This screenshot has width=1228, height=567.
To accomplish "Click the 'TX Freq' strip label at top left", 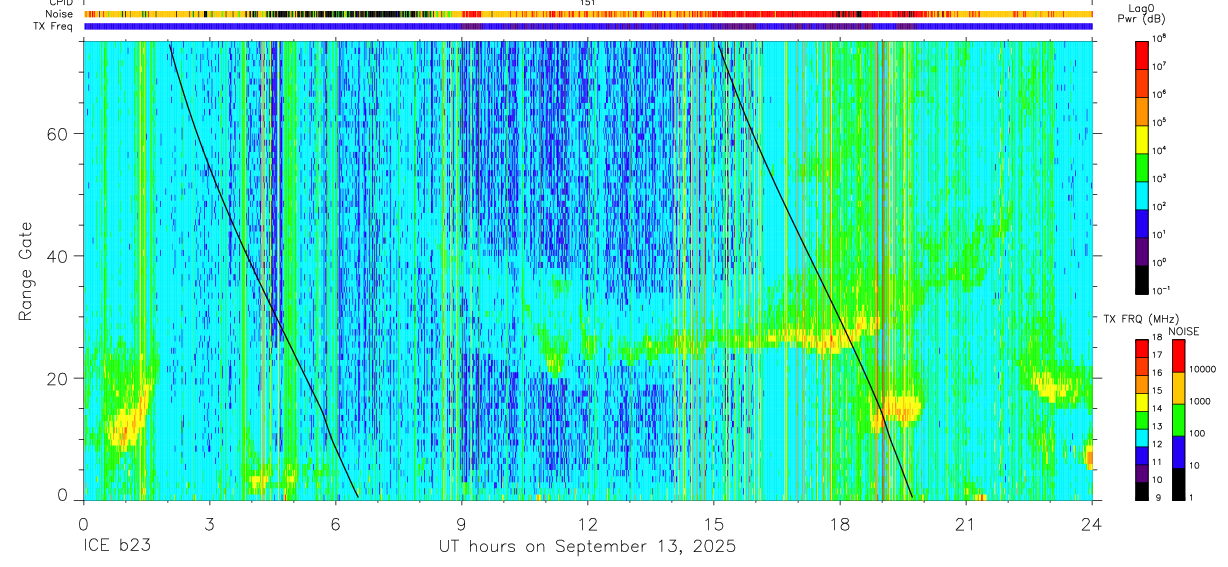I will [55, 26].
